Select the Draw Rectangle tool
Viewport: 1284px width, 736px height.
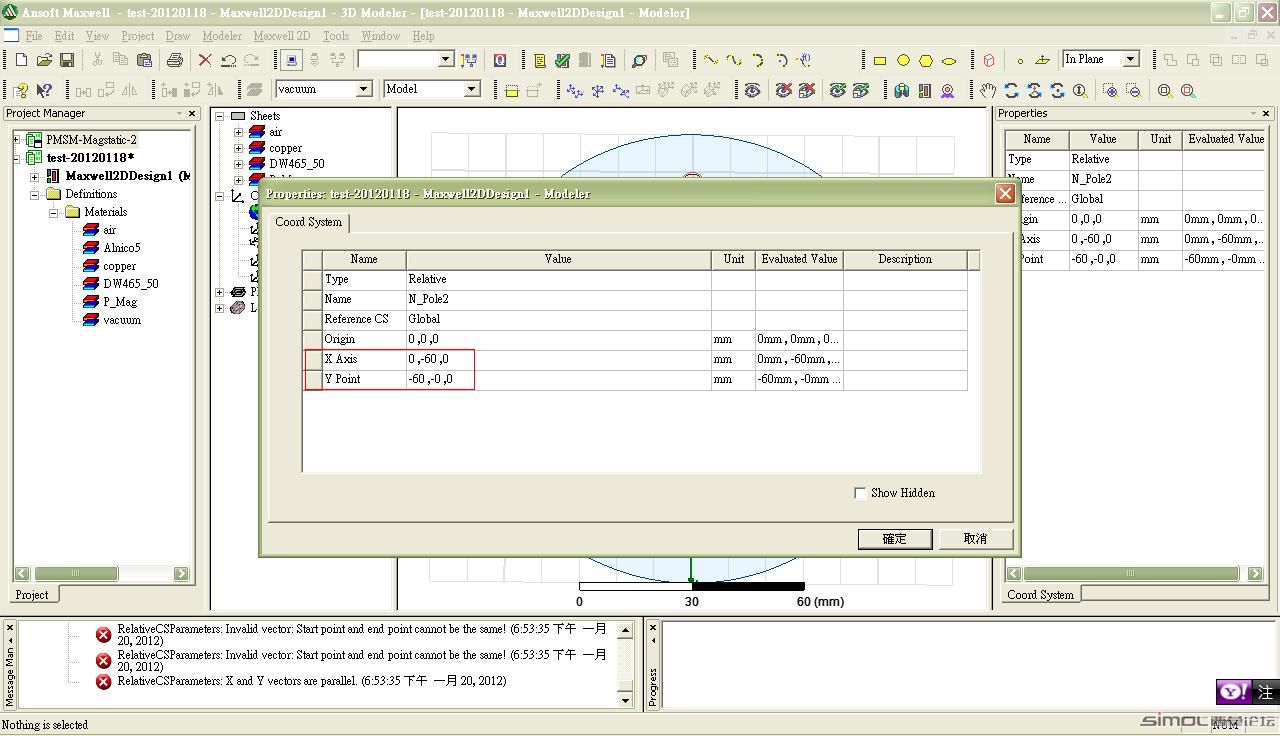tap(880, 60)
